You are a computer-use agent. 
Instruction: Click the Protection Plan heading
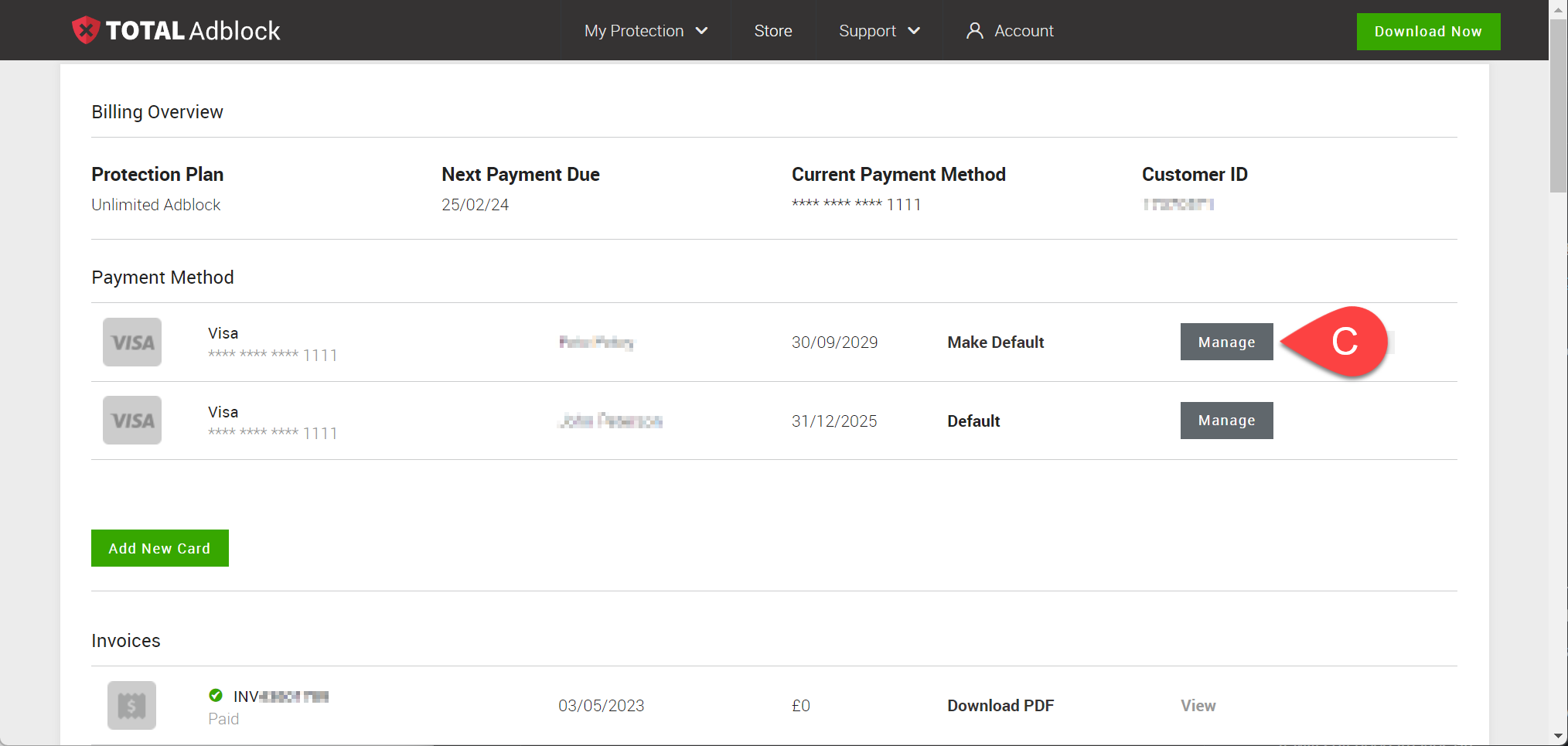(158, 174)
